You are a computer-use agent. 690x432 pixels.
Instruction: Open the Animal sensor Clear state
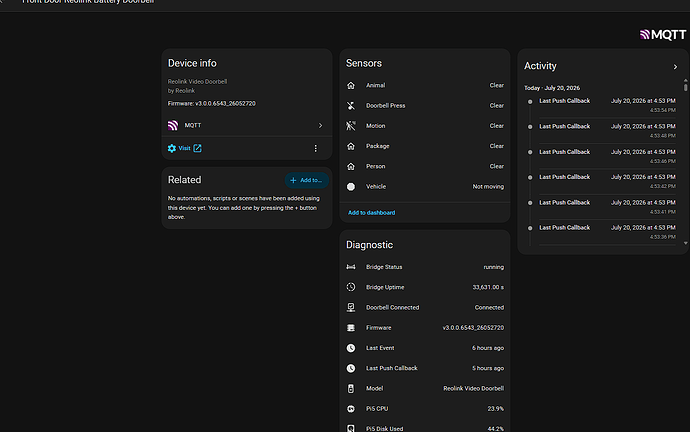(496, 85)
